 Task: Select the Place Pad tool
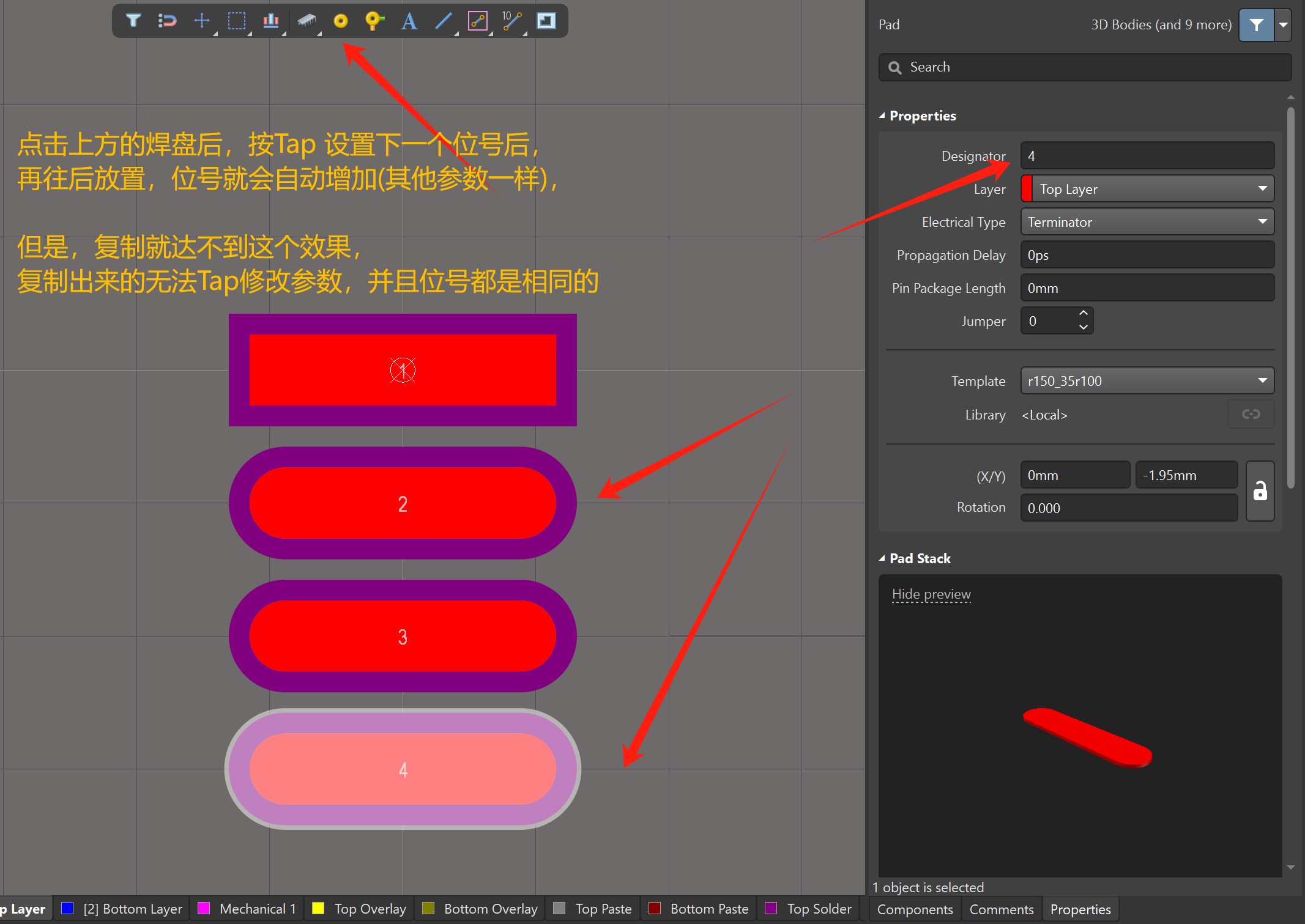click(x=341, y=21)
